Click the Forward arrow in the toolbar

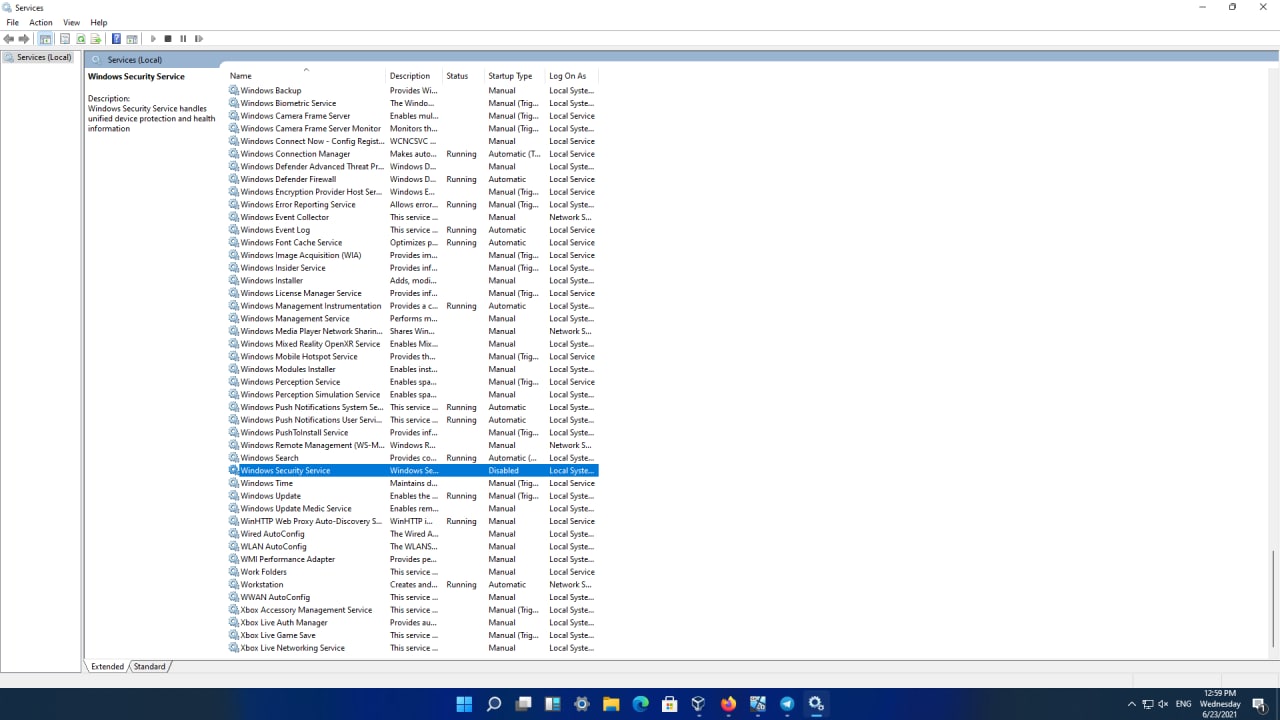[24, 39]
